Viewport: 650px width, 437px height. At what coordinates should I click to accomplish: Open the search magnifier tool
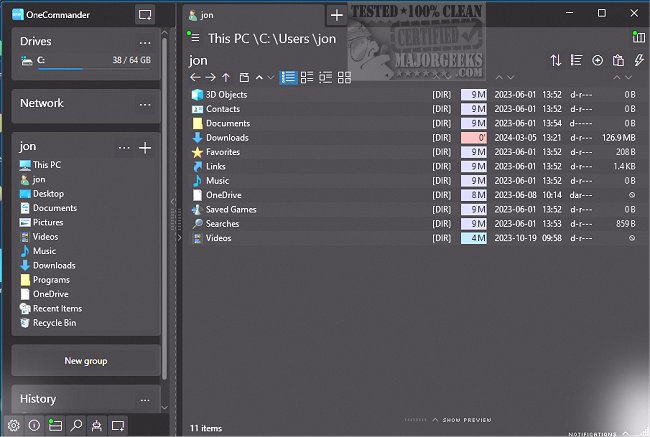point(76,425)
